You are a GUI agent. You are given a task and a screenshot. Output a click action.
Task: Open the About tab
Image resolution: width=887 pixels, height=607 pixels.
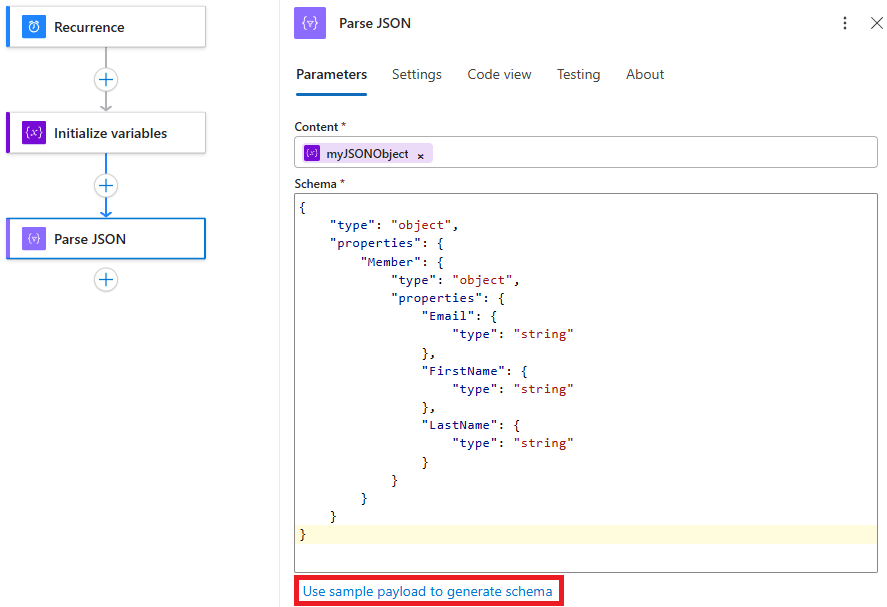pos(645,75)
